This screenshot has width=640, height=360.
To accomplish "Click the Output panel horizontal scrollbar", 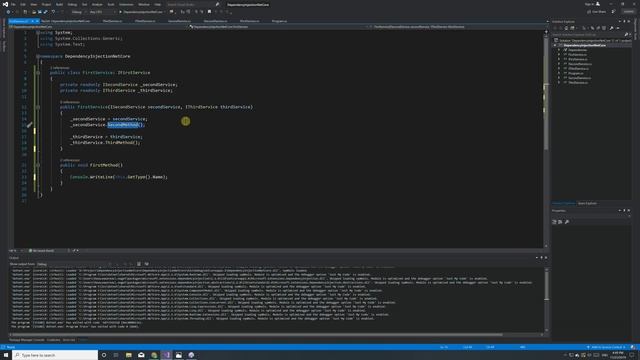I will coord(276,335).
